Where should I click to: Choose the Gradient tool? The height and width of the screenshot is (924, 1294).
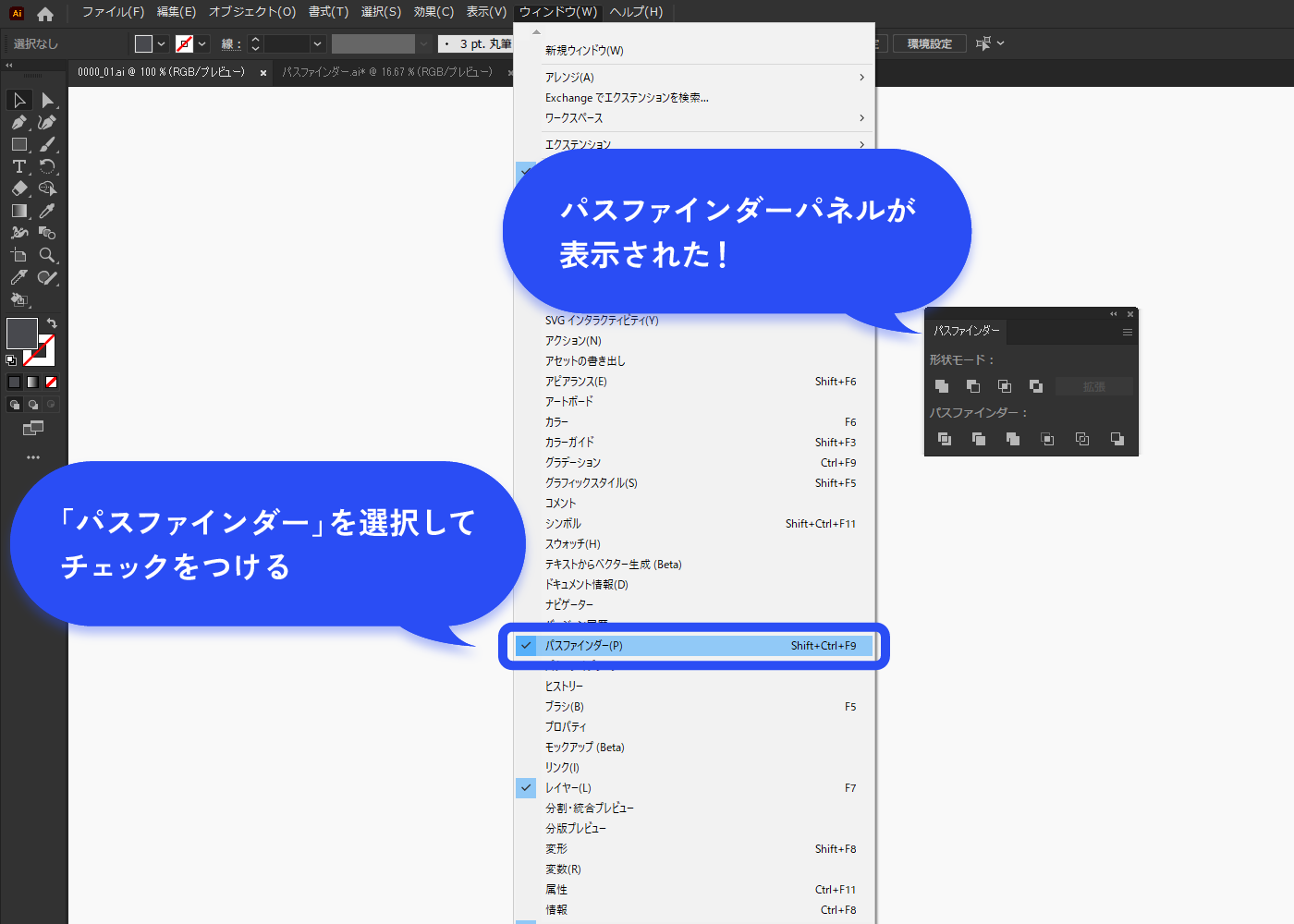click(18, 211)
